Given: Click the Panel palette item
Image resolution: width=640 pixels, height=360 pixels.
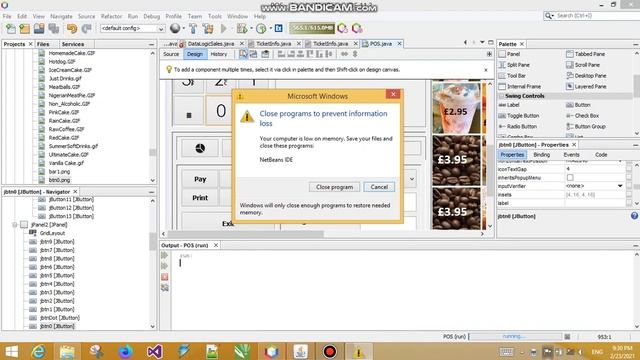Looking at the screenshot, I should click(x=509, y=54).
